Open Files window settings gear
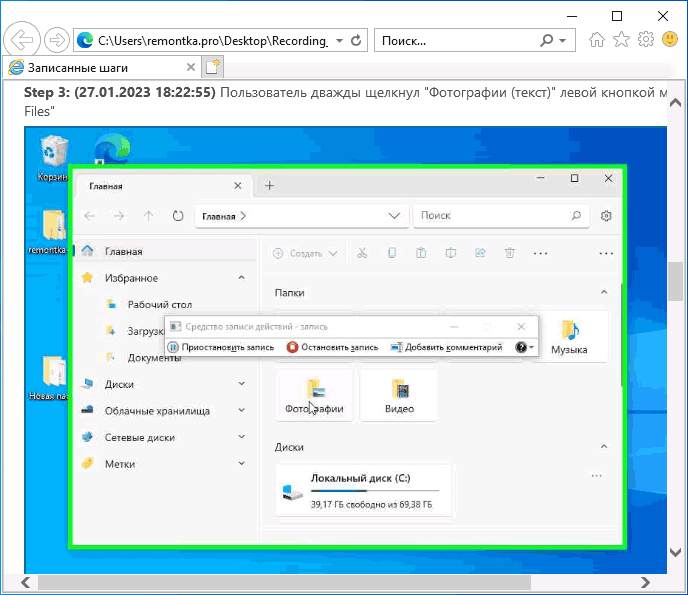This screenshot has width=688, height=595. click(x=606, y=216)
